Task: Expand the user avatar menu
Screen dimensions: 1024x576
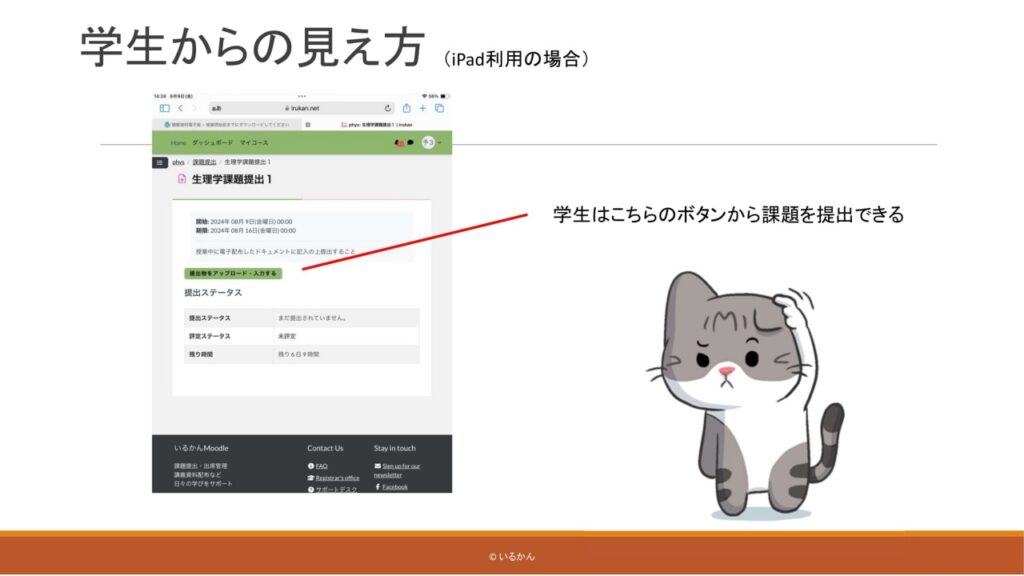Action: coord(430,143)
